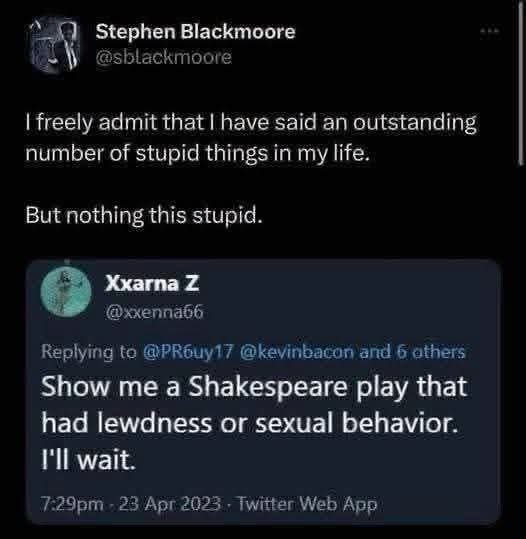Screen dimensions: 526x539
Task: Open Xxarna Z's round avatar
Action: tap(66, 292)
